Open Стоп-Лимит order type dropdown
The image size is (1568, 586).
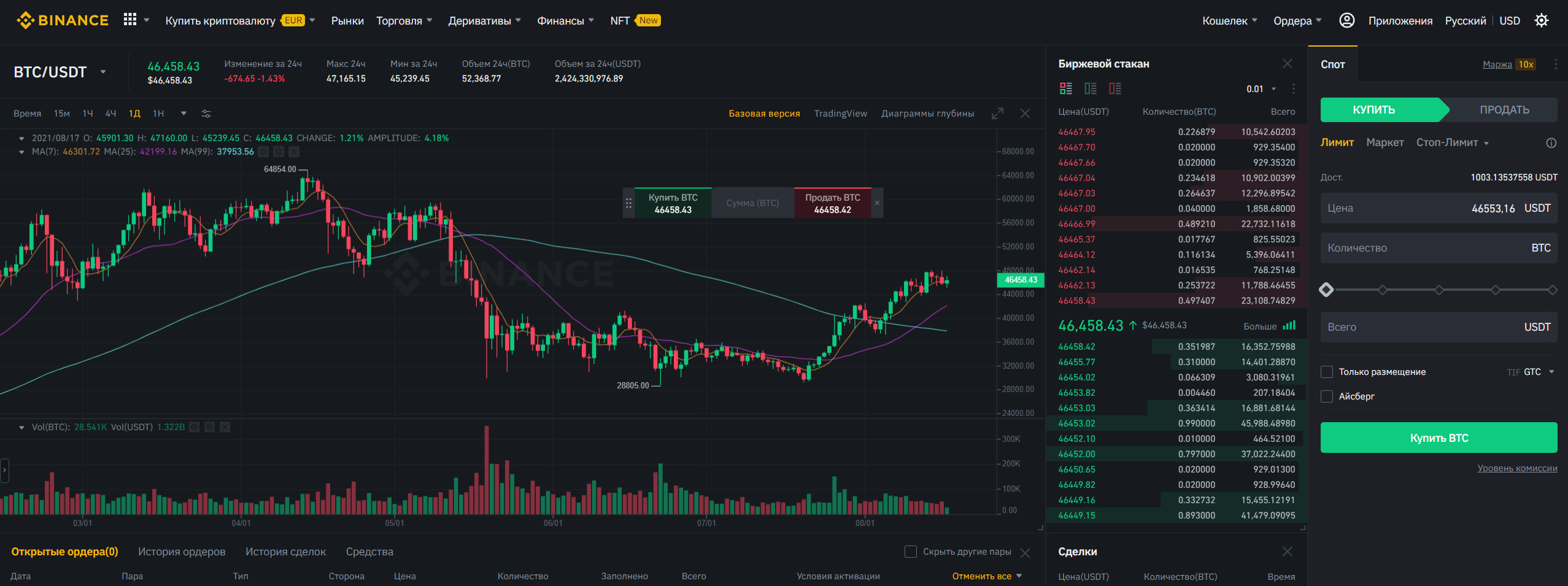[x=1453, y=142]
